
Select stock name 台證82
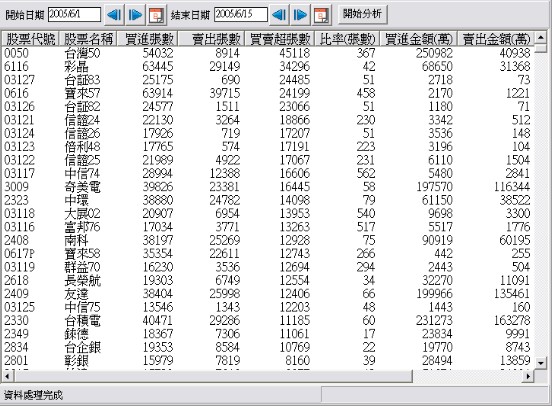coord(82,107)
